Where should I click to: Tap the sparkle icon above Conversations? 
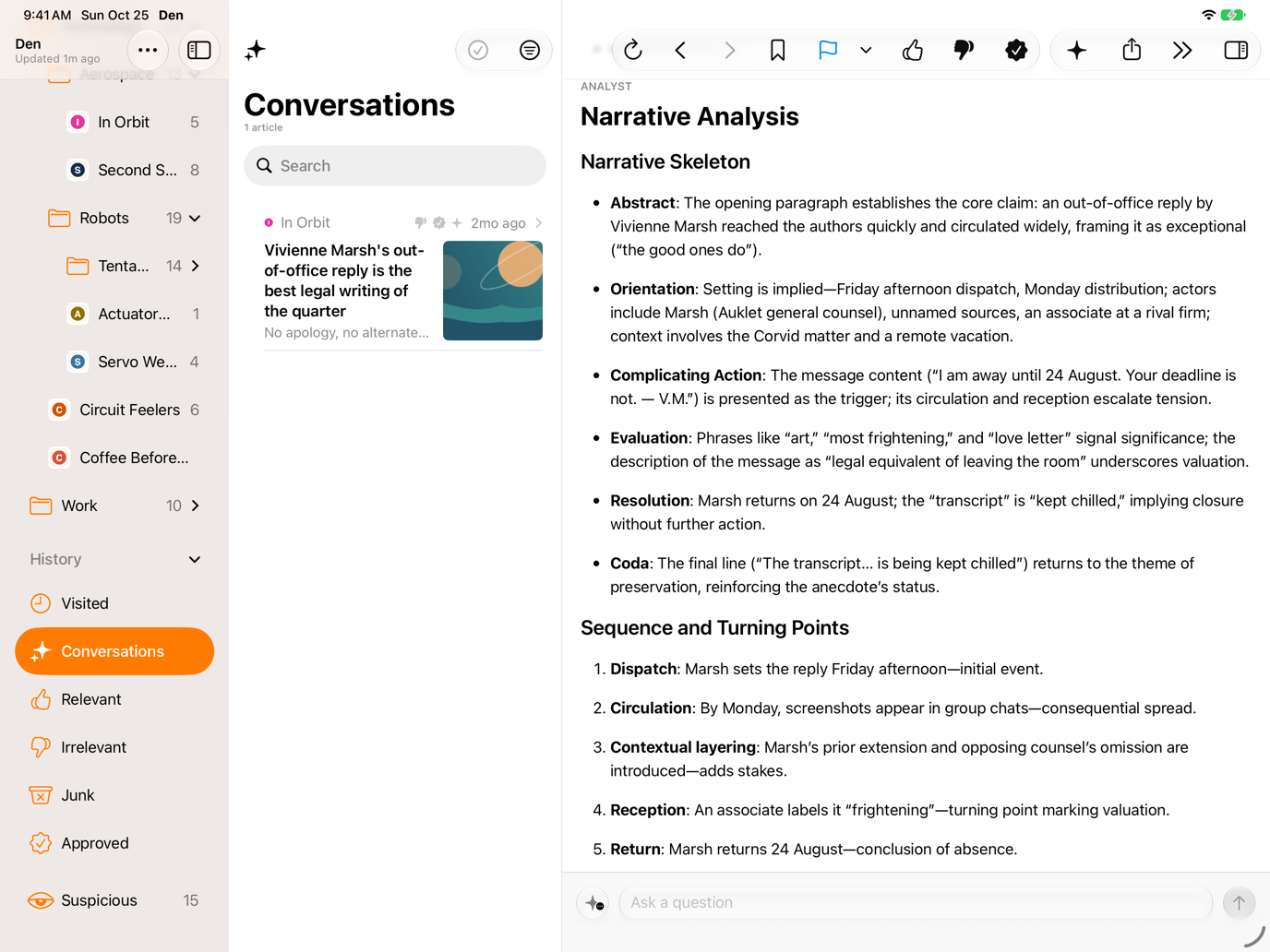point(255,51)
